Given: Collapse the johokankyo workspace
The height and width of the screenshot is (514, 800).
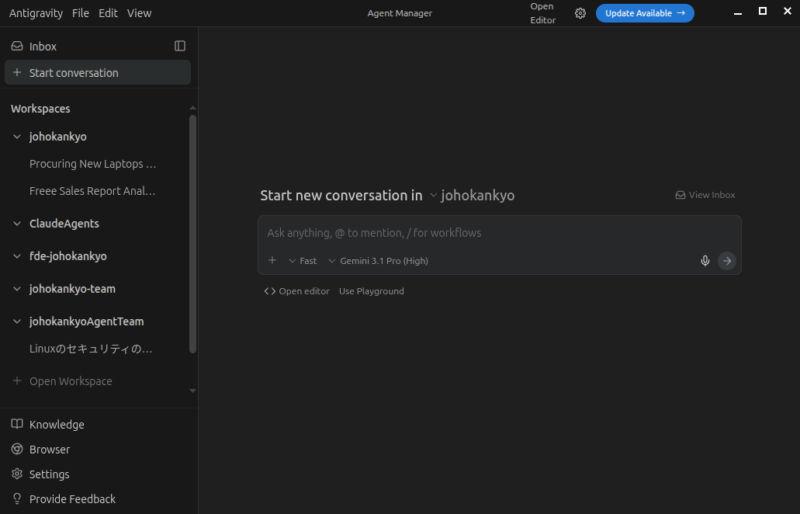Looking at the screenshot, I should click(x=17, y=137).
